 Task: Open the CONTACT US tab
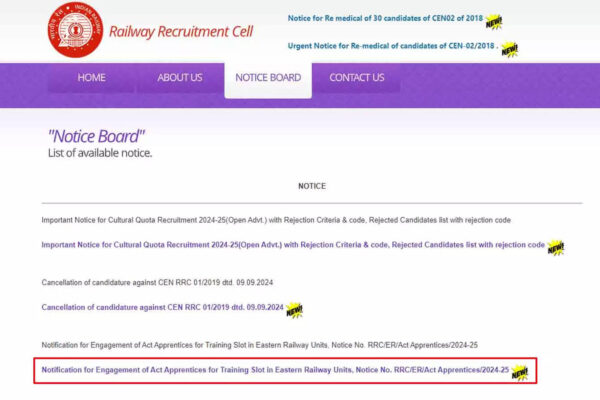[x=356, y=78]
